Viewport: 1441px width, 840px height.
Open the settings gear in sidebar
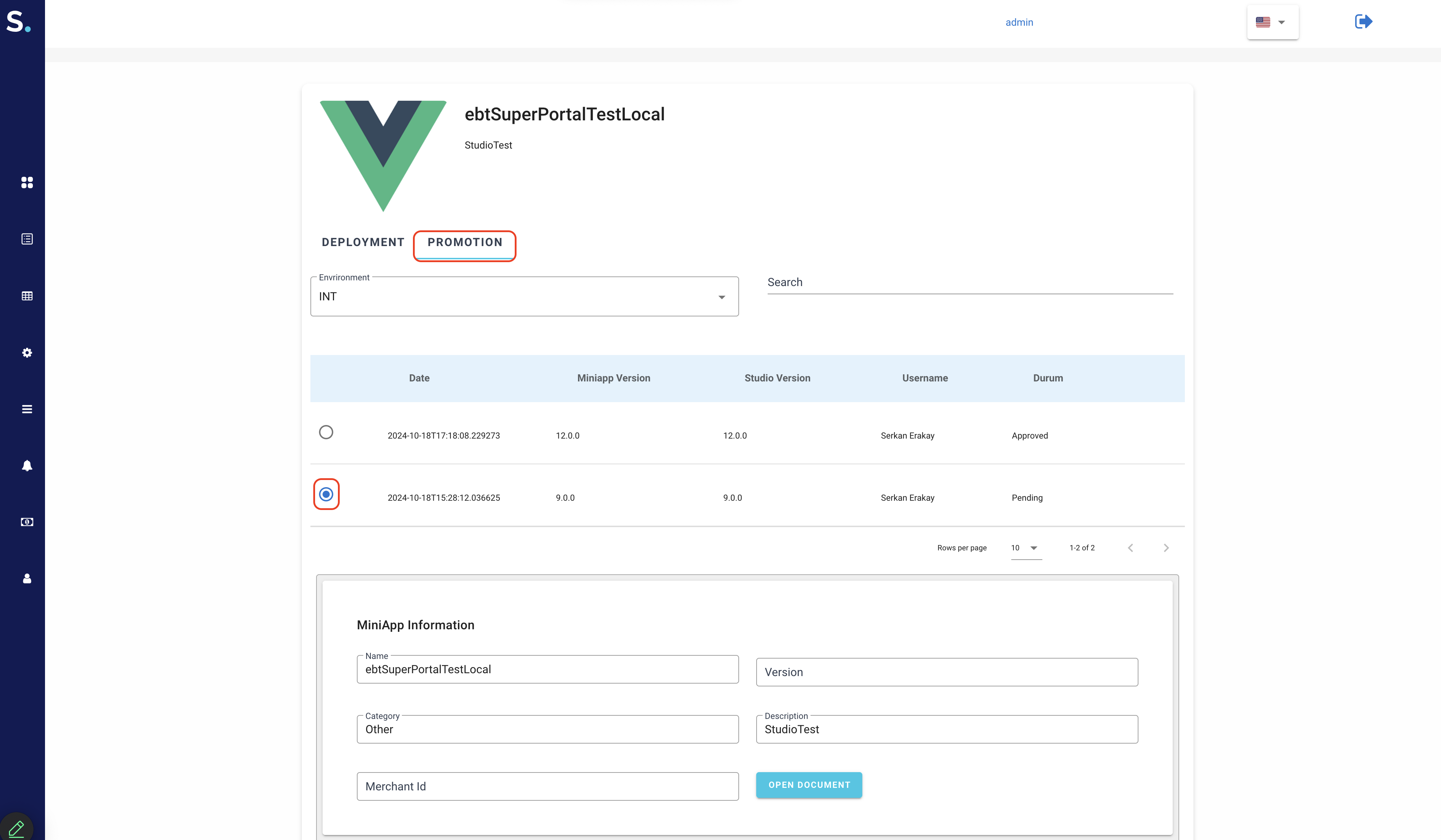(27, 353)
